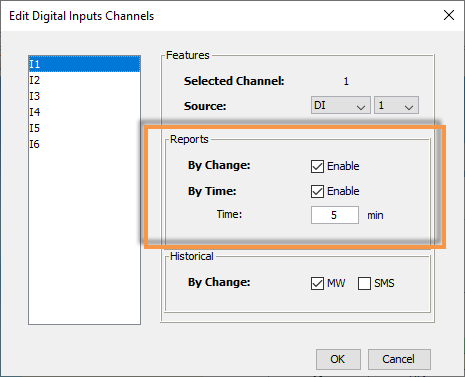Click the Historical By Change label
This screenshot has width=465, height=377.
219,282
